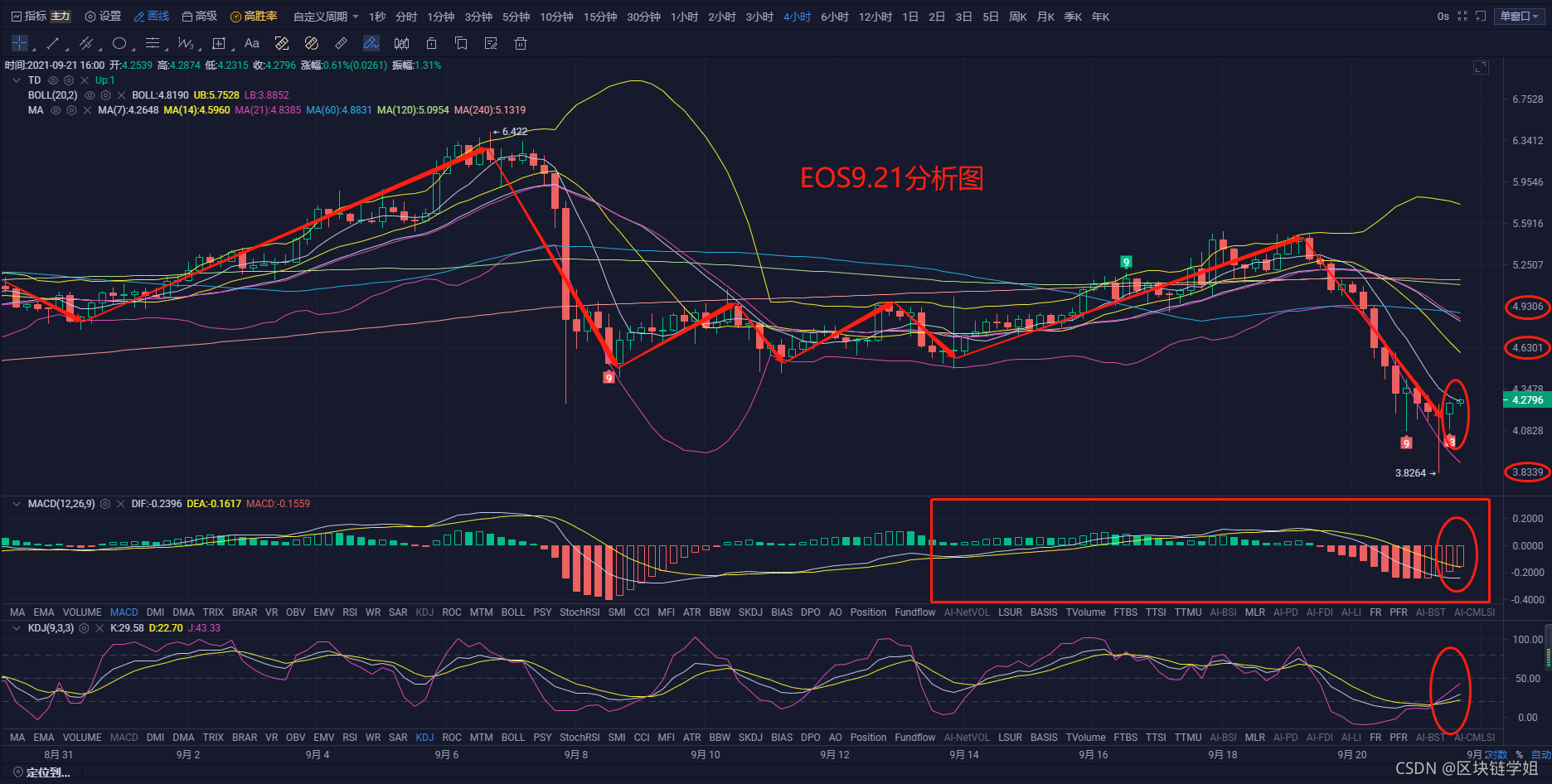Open KDJ(9,3,3) settings gear
This screenshot has width=1552, height=784.
(84, 628)
